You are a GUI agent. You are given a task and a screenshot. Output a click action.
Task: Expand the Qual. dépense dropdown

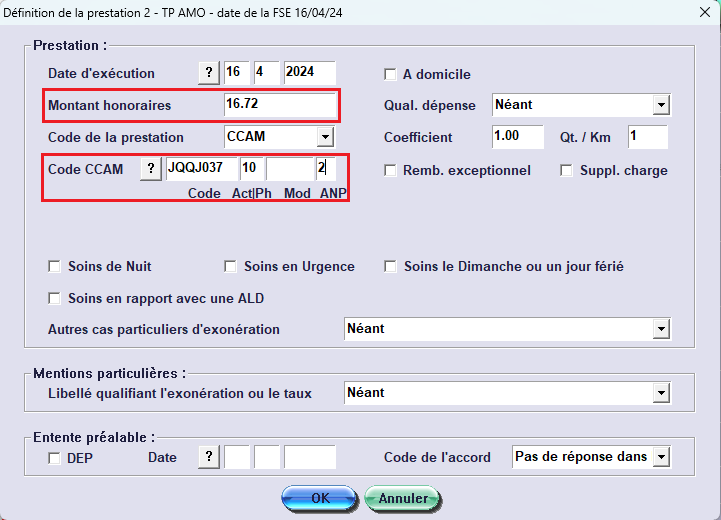pos(660,105)
